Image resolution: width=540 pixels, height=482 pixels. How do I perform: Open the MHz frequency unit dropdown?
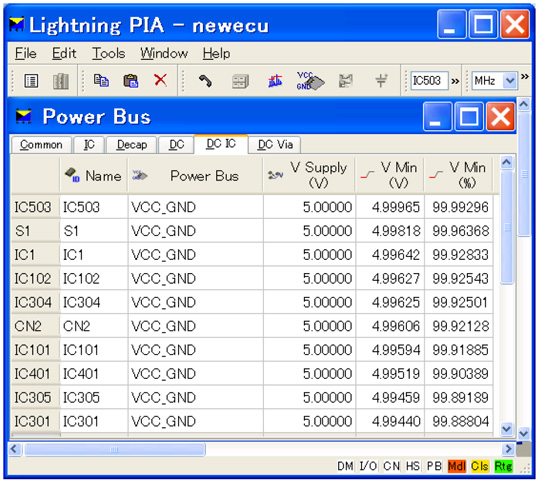point(510,81)
